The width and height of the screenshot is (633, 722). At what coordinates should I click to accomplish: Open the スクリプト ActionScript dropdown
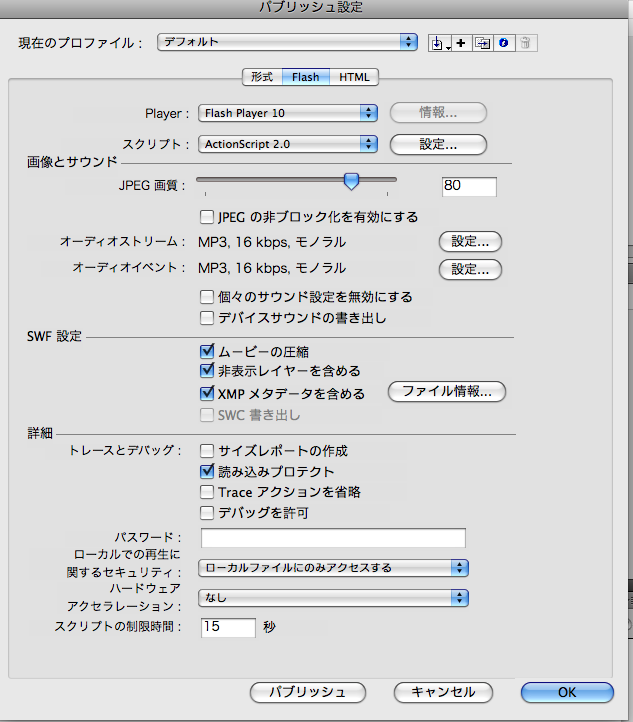pos(288,144)
